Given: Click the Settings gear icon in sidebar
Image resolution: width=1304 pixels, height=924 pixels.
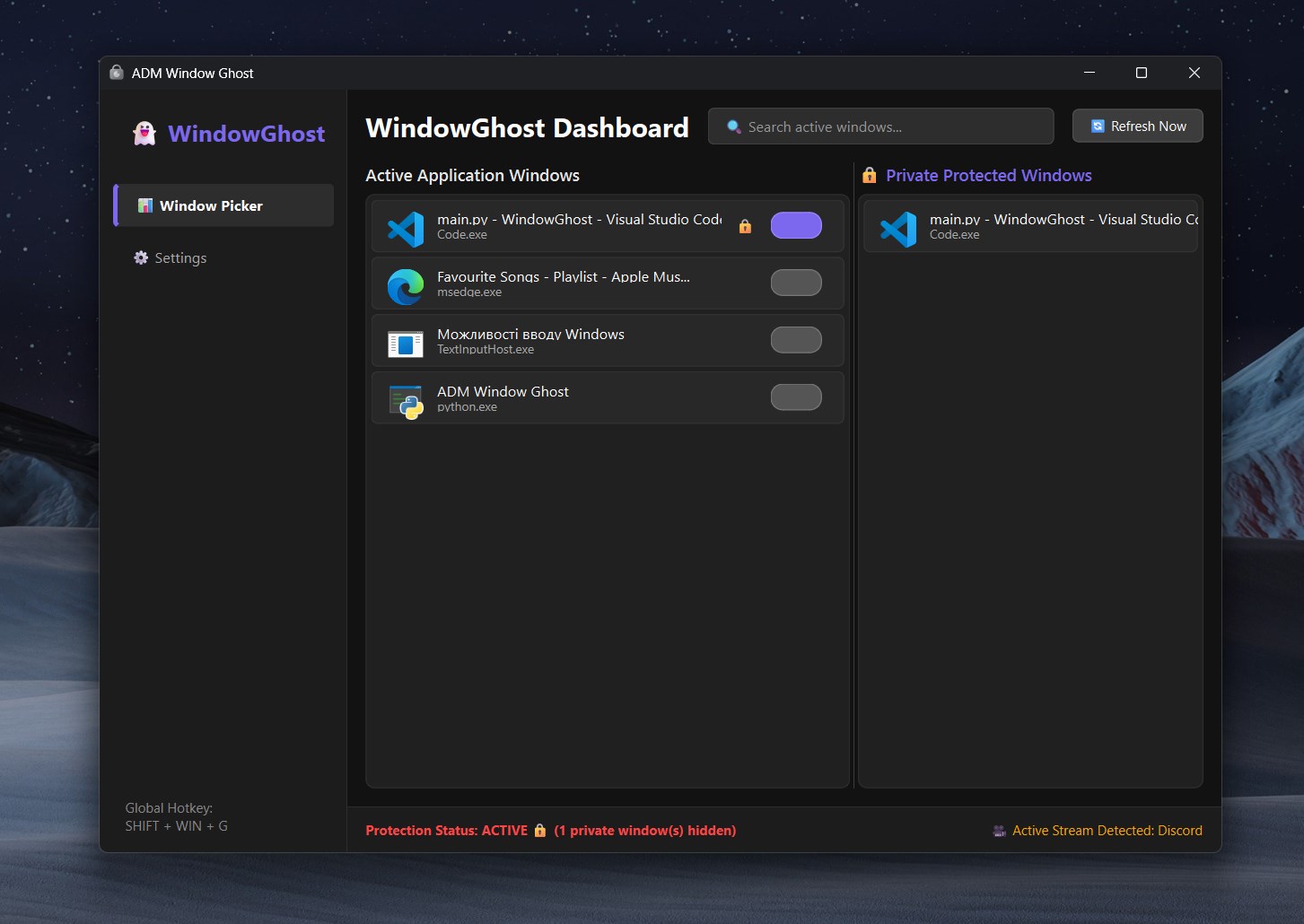Looking at the screenshot, I should point(141,257).
